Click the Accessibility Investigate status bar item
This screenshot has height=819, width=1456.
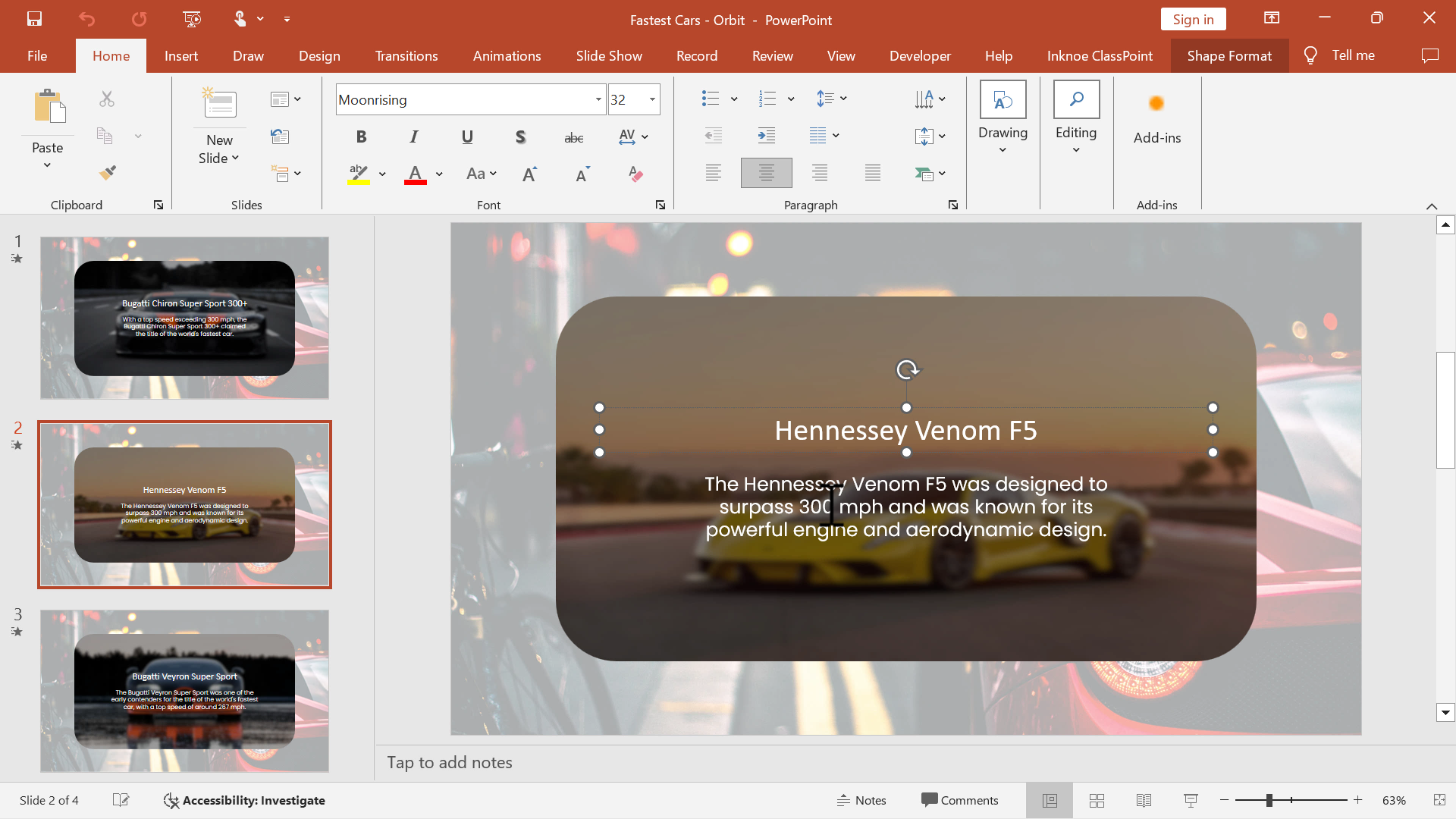click(x=244, y=800)
